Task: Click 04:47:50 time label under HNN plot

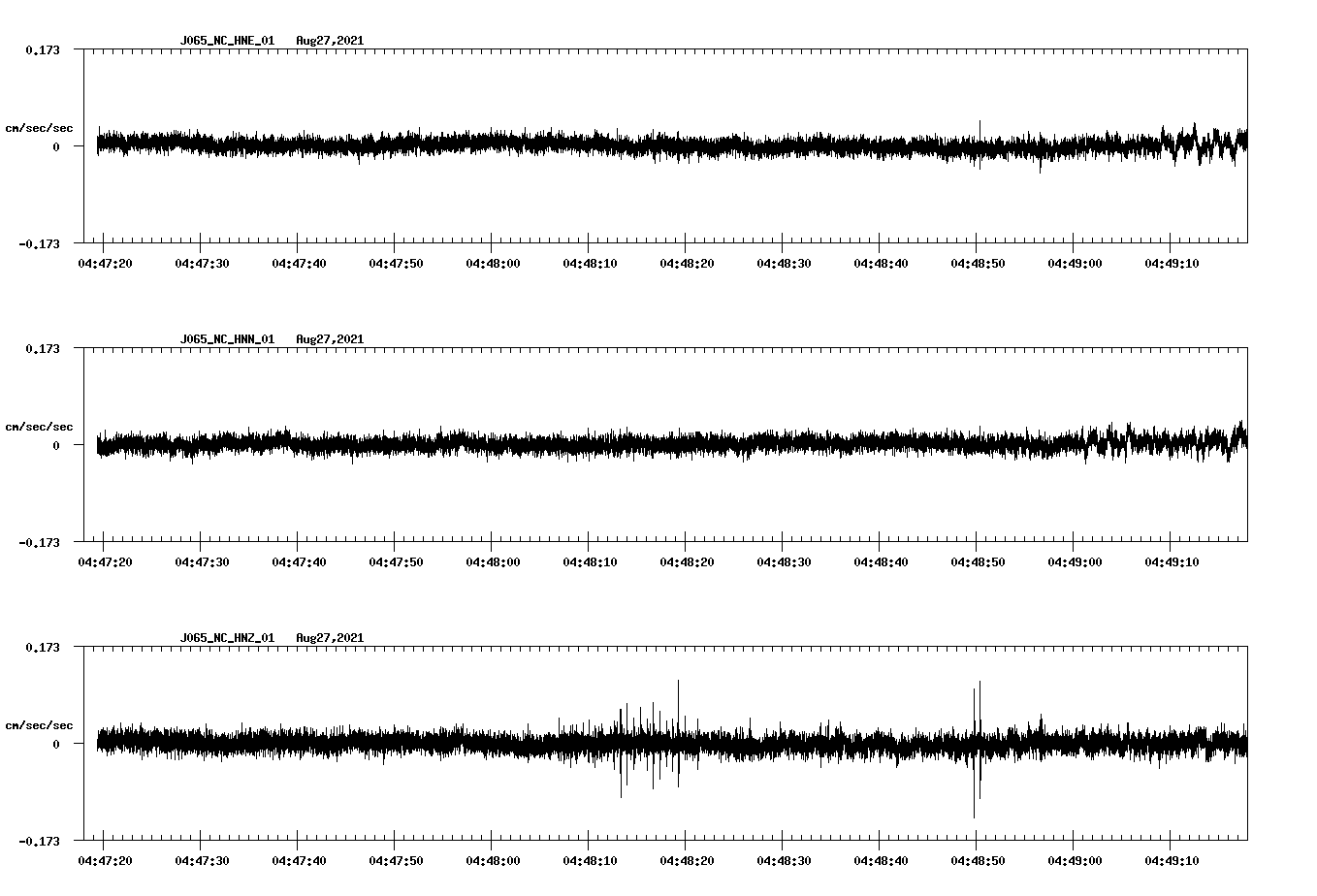Action: (396, 561)
